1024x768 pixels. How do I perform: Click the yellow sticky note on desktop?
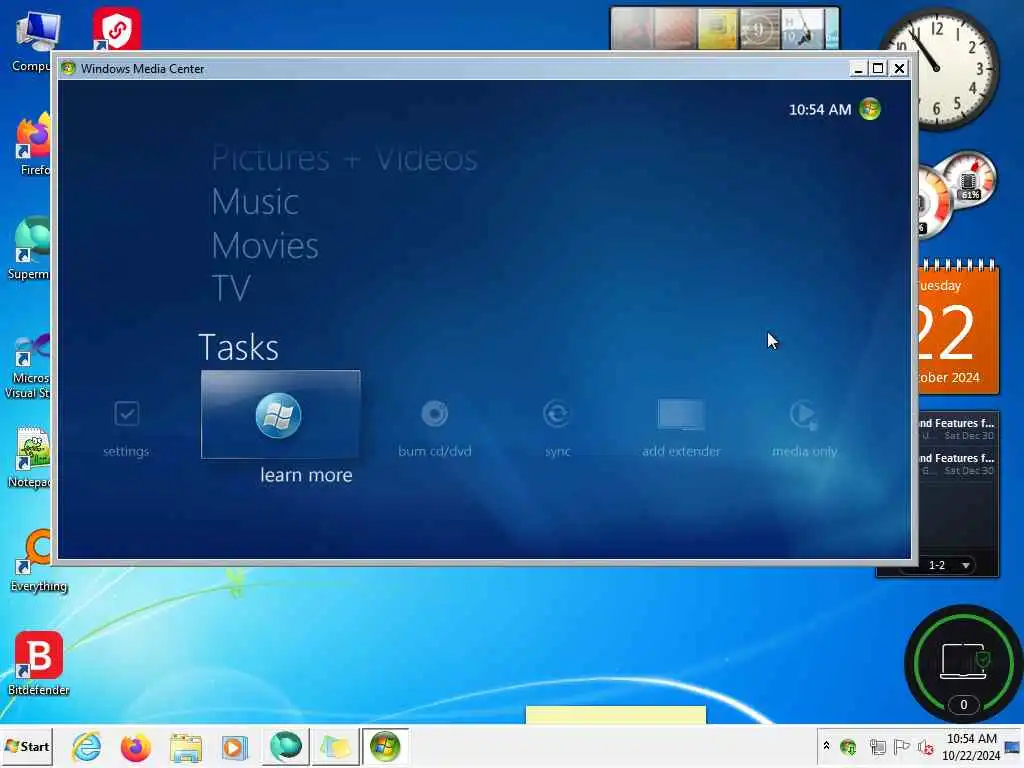click(615, 714)
